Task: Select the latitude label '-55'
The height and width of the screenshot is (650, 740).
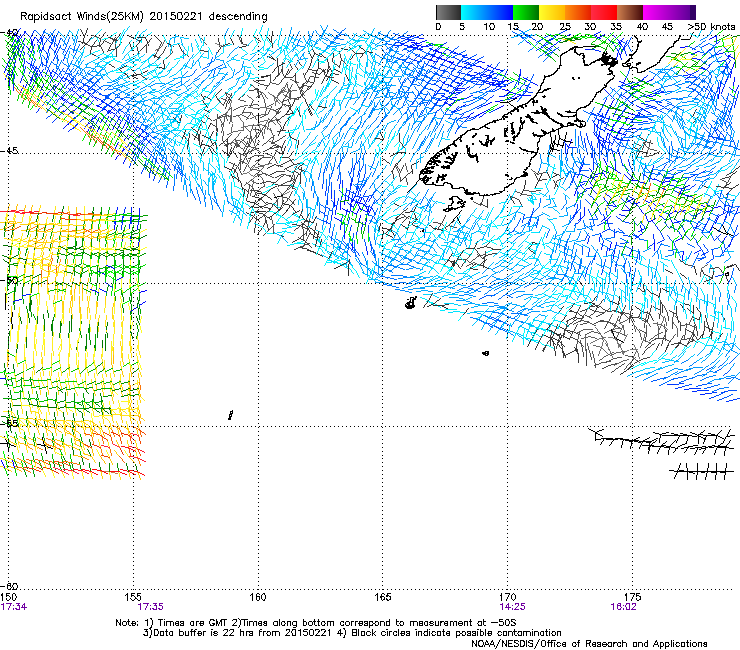Action: [x=9, y=423]
